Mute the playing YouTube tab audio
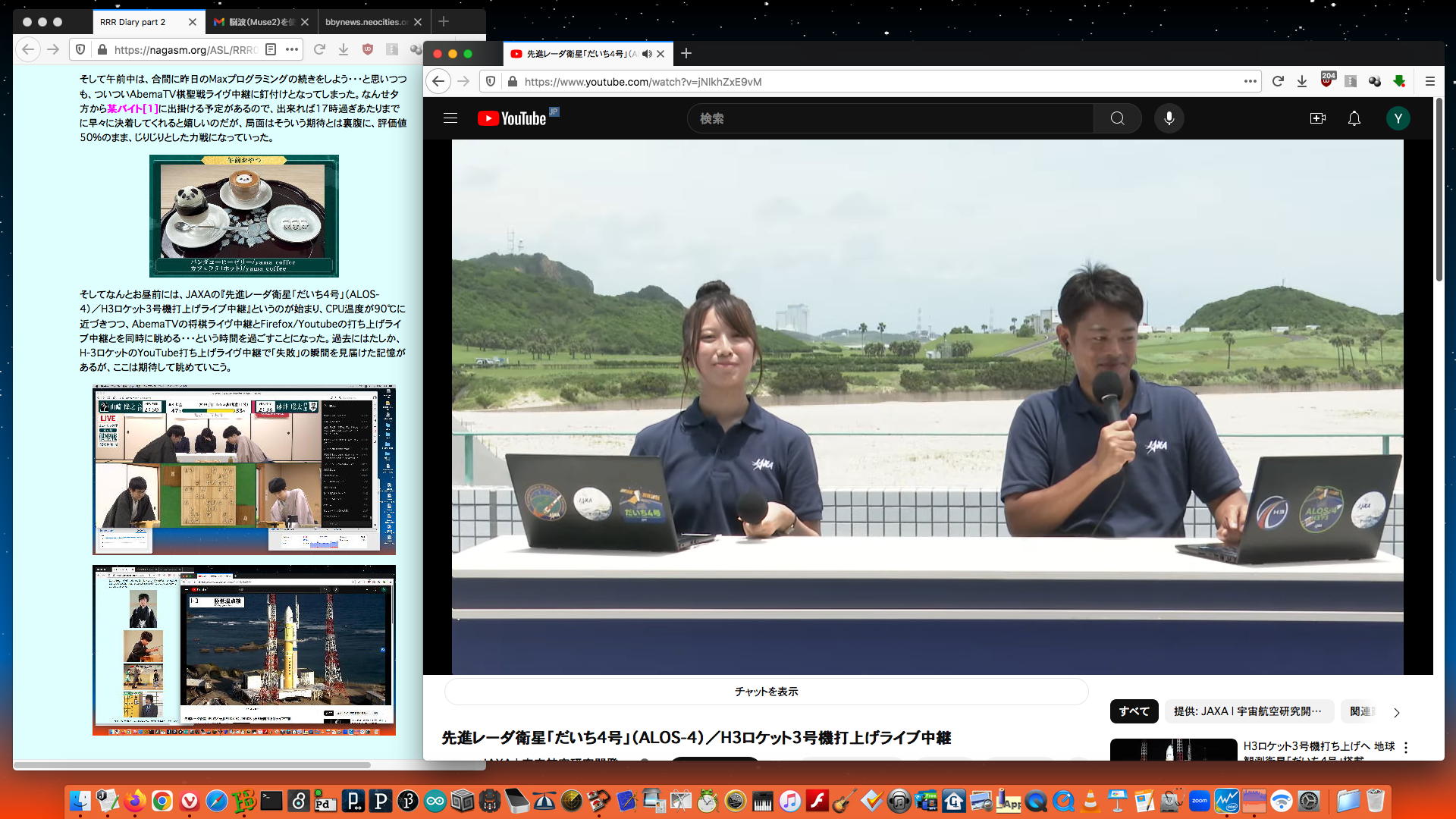Screen dimensions: 1456x819 click(x=646, y=54)
